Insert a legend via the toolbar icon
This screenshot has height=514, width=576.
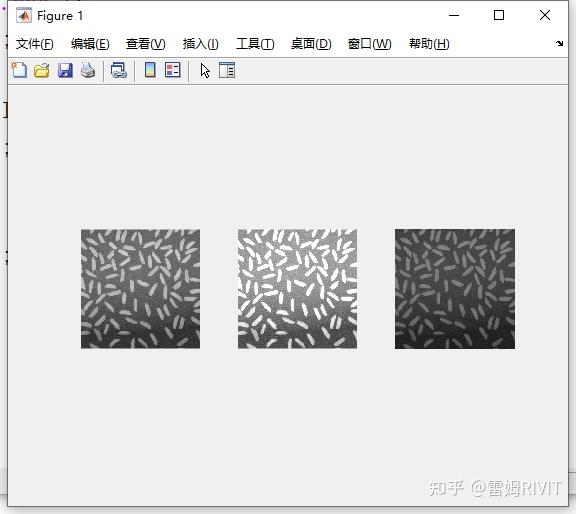173,70
